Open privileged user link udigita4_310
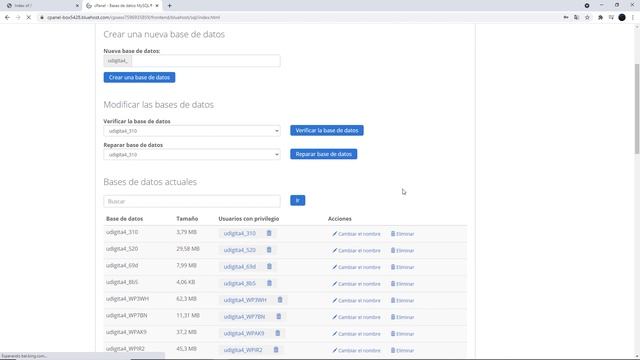640x360 pixels. click(240, 233)
